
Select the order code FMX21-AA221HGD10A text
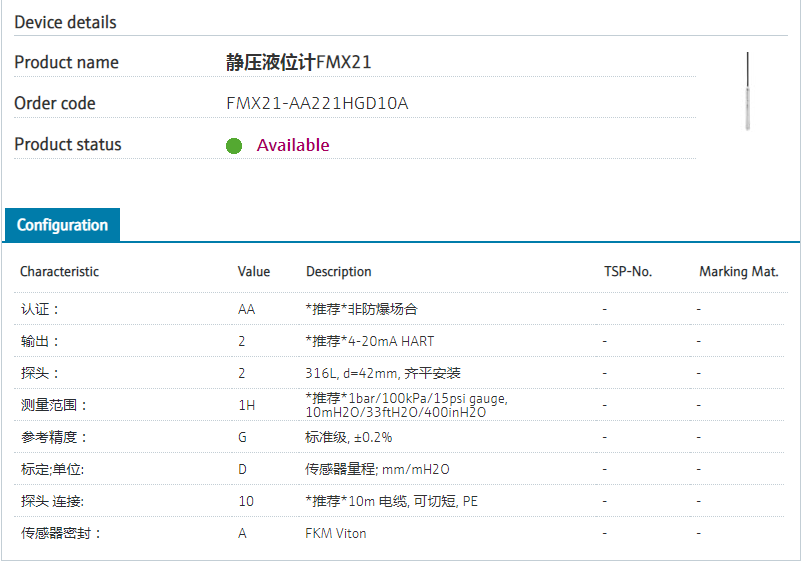click(x=317, y=104)
